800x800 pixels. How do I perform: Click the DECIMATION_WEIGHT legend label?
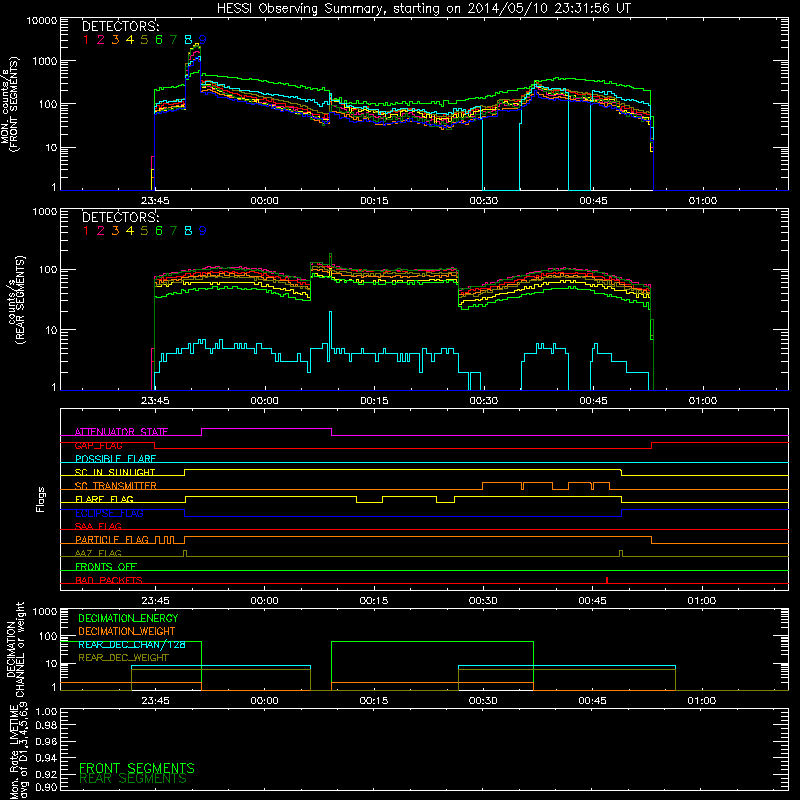pyautogui.click(x=127, y=631)
